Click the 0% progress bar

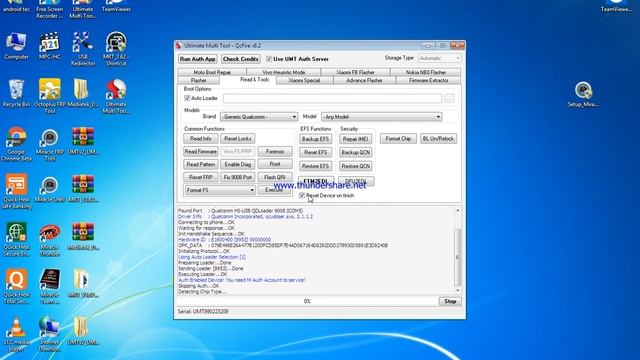click(x=307, y=301)
